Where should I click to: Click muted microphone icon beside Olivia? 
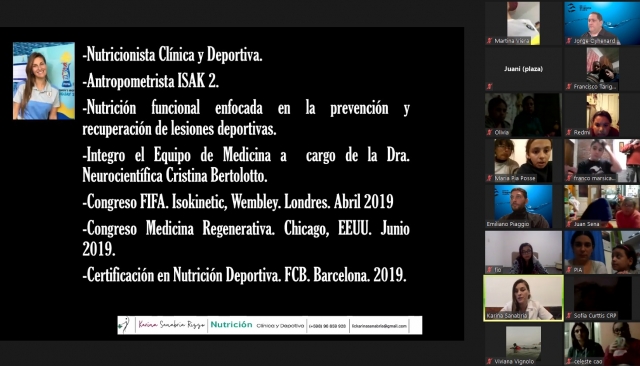pyautogui.click(x=489, y=132)
